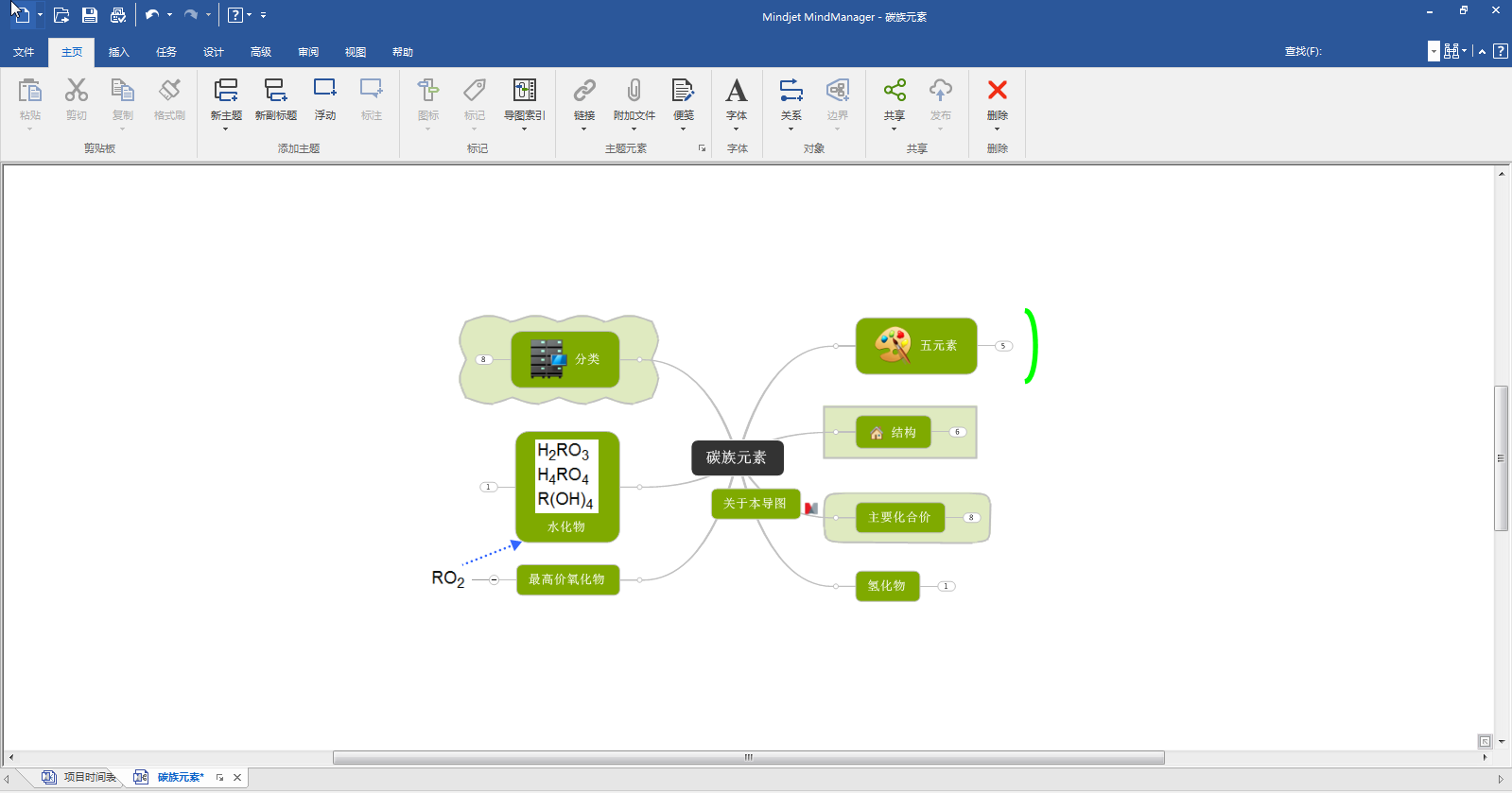Switch to the 帮助 ribbon tab
The width and height of the screenshot is (1512, 793).
[x=402, y=52]
